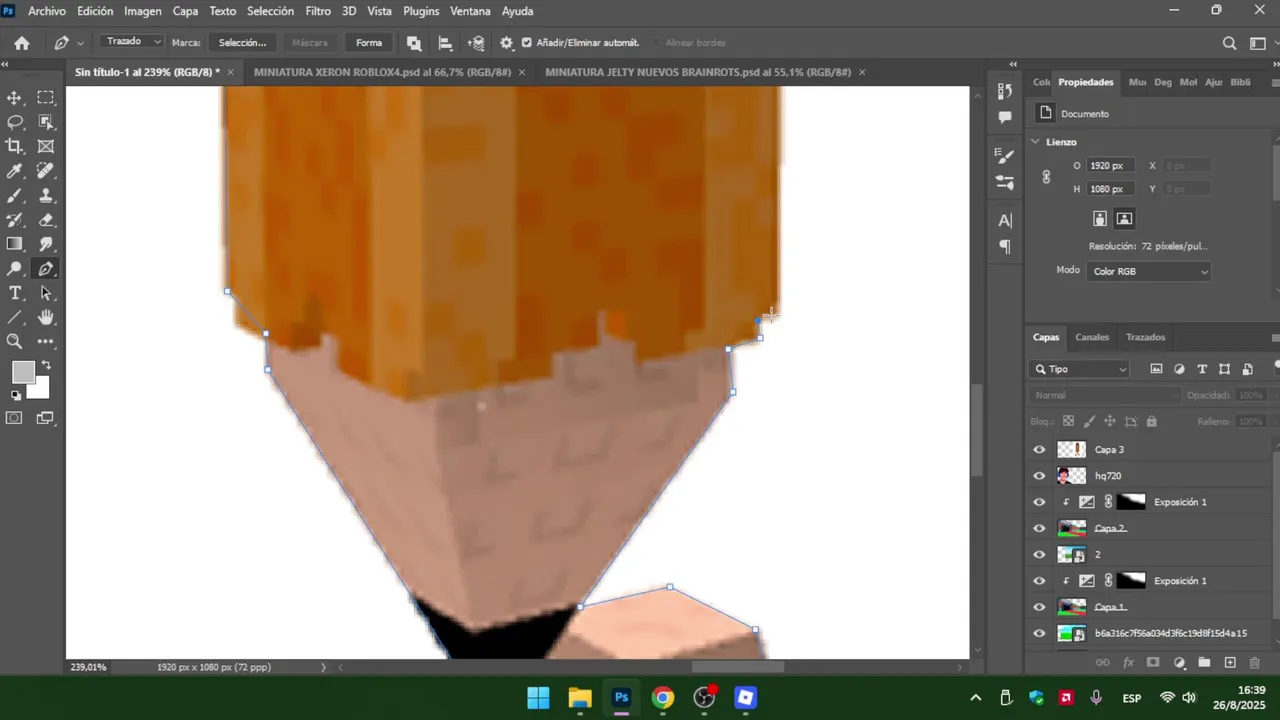Toggle pixel layer filter in Layers panel
The image size is (1280, 720).
1156,369
